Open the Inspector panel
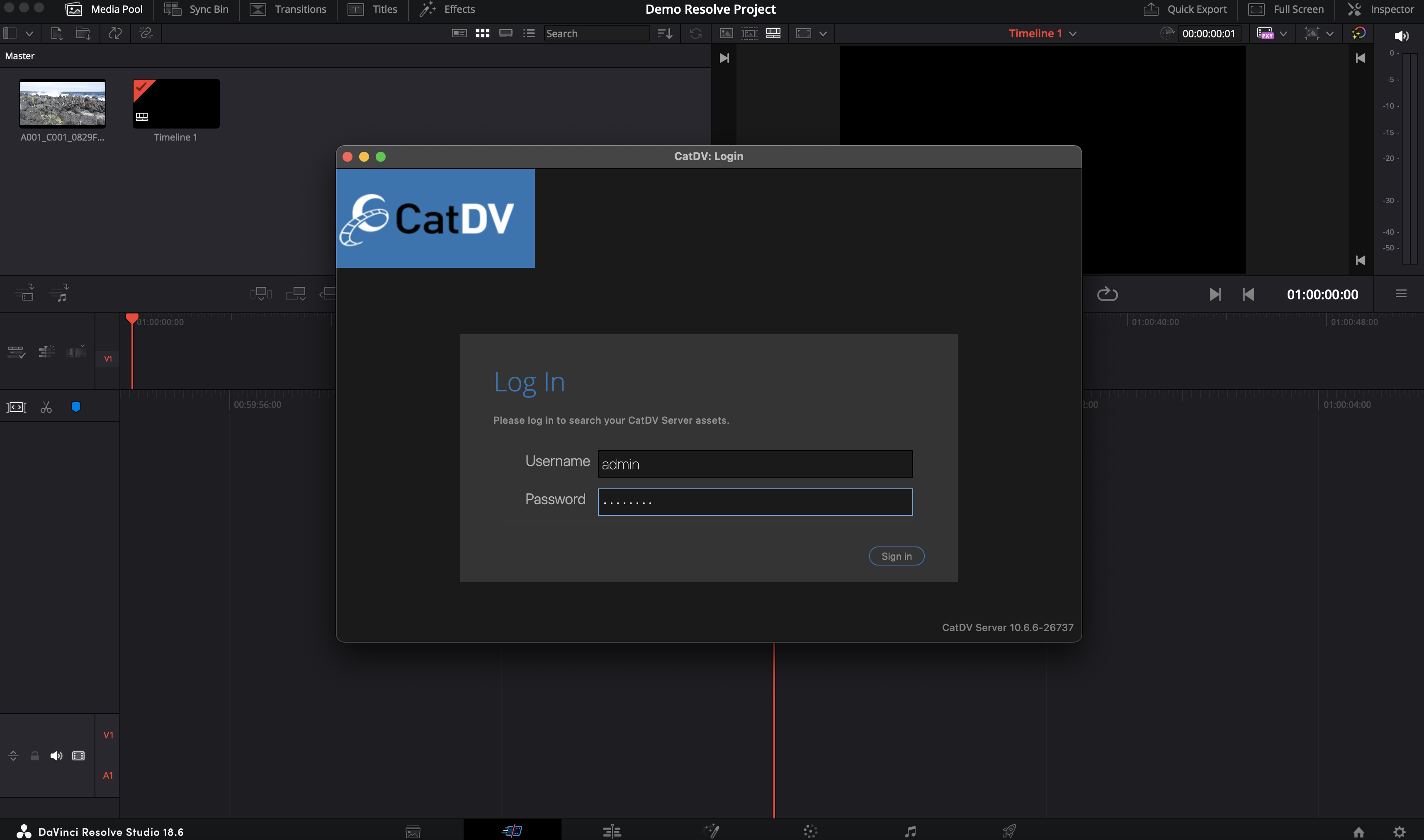Image resolution: width=1424 pixels, height=840 pixels. [x=1380, y=9]
